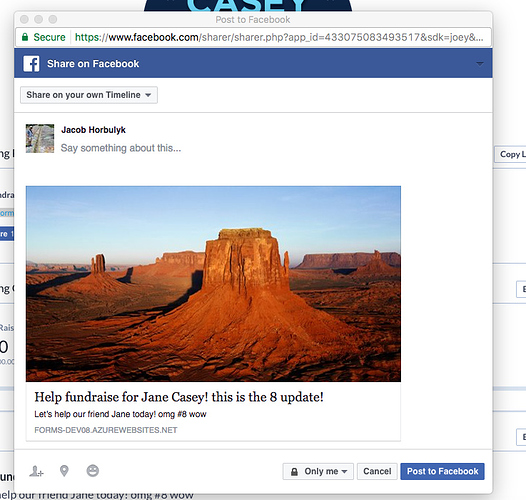Expand the header dropdown arrow in blue bar

(x=480, y=64)
